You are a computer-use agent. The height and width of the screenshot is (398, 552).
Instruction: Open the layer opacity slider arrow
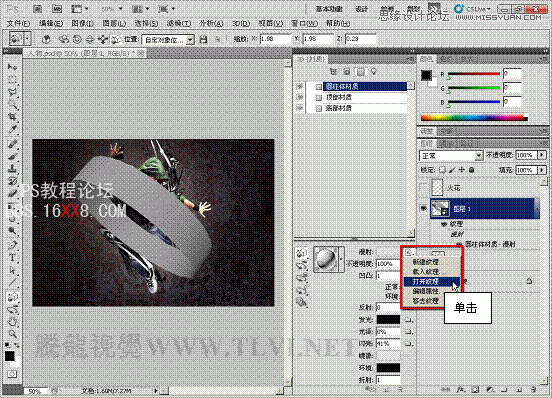coord(542,155)
